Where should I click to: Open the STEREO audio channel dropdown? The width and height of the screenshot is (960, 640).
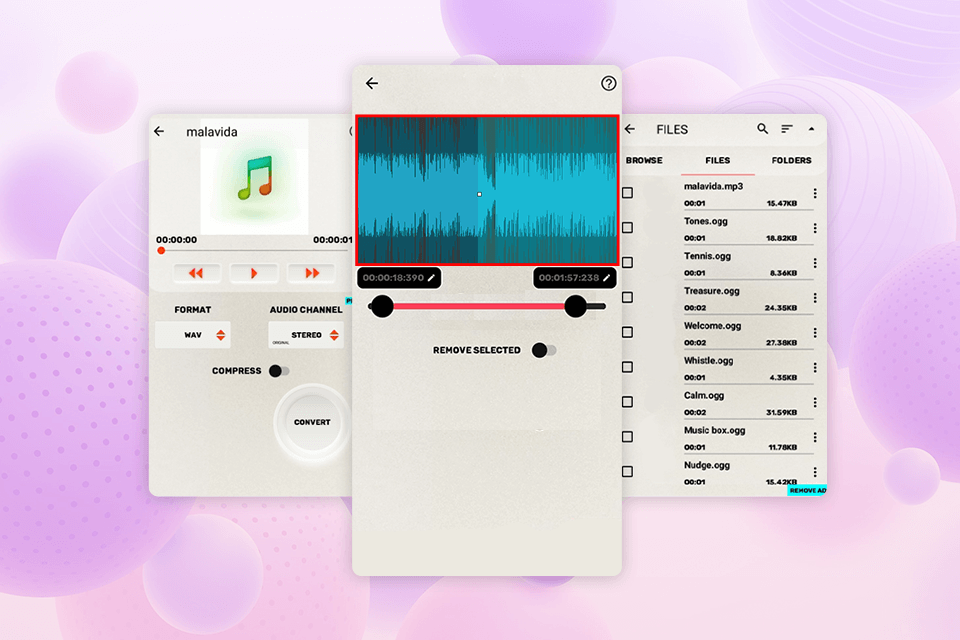click(306, 335)
